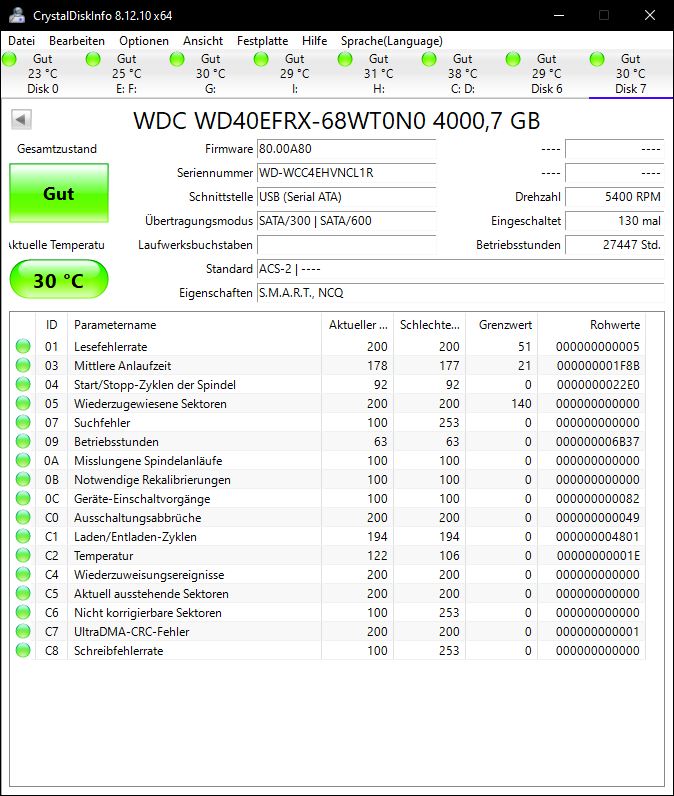This screenshot has width=674, height=796.
Task: Click status dot in the C2 Temperatur row
Action: coord(23,555)
